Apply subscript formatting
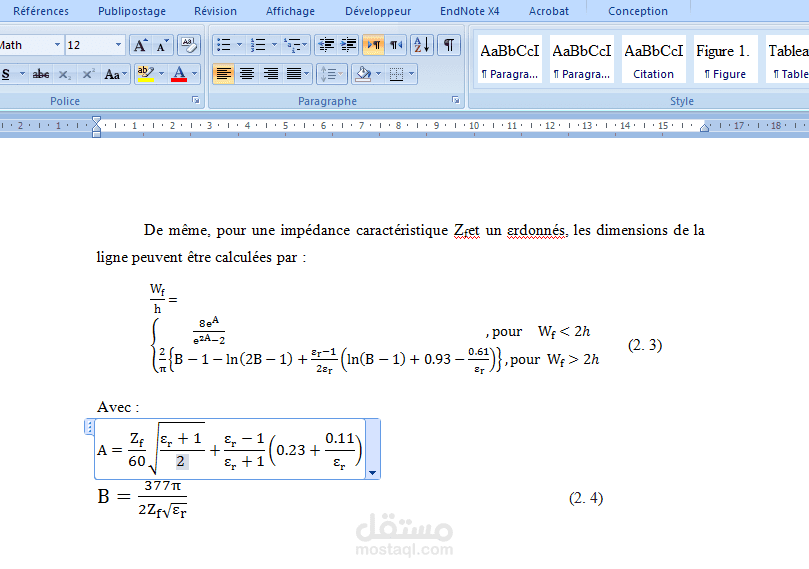 pyautogui.click(x=64, y=74)
